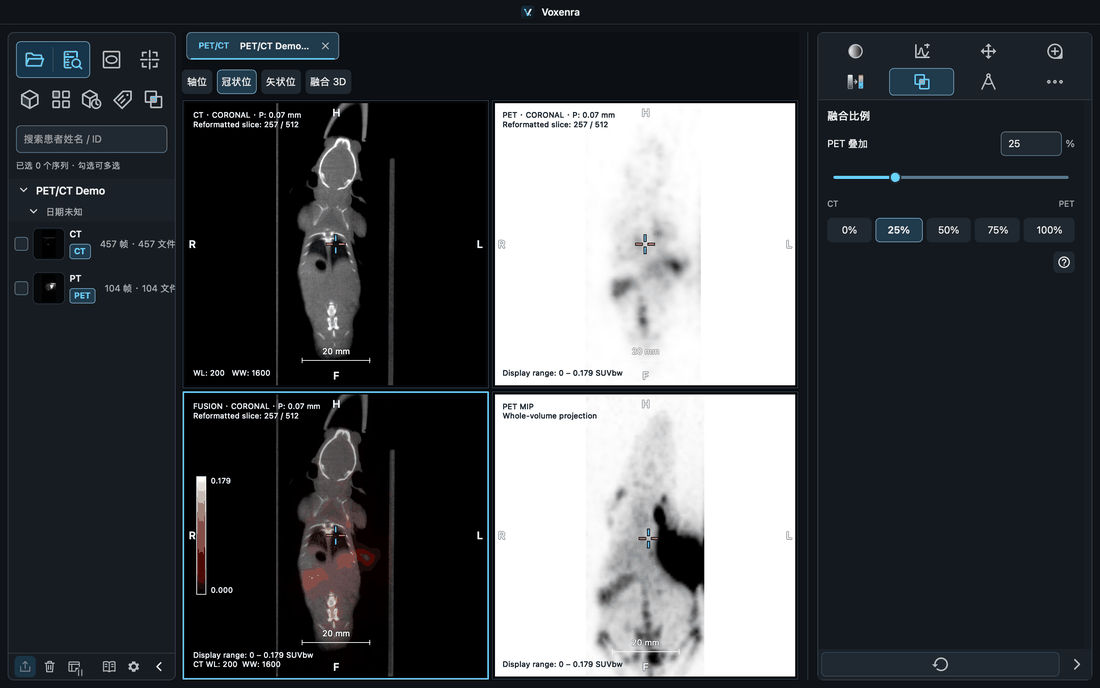Select the ellipse ROI panel icon
This screenshot has height=688, width=1100.
[112, 60]
